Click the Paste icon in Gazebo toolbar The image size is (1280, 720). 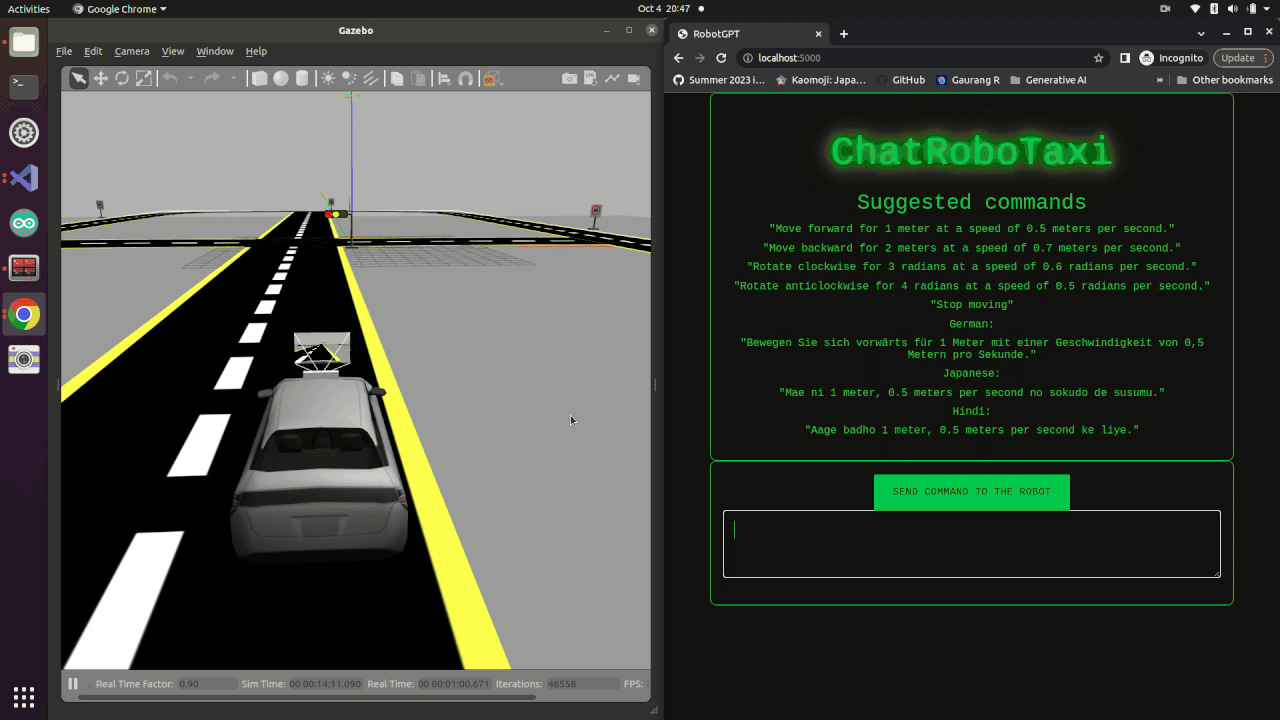click(x=419, y=78)
